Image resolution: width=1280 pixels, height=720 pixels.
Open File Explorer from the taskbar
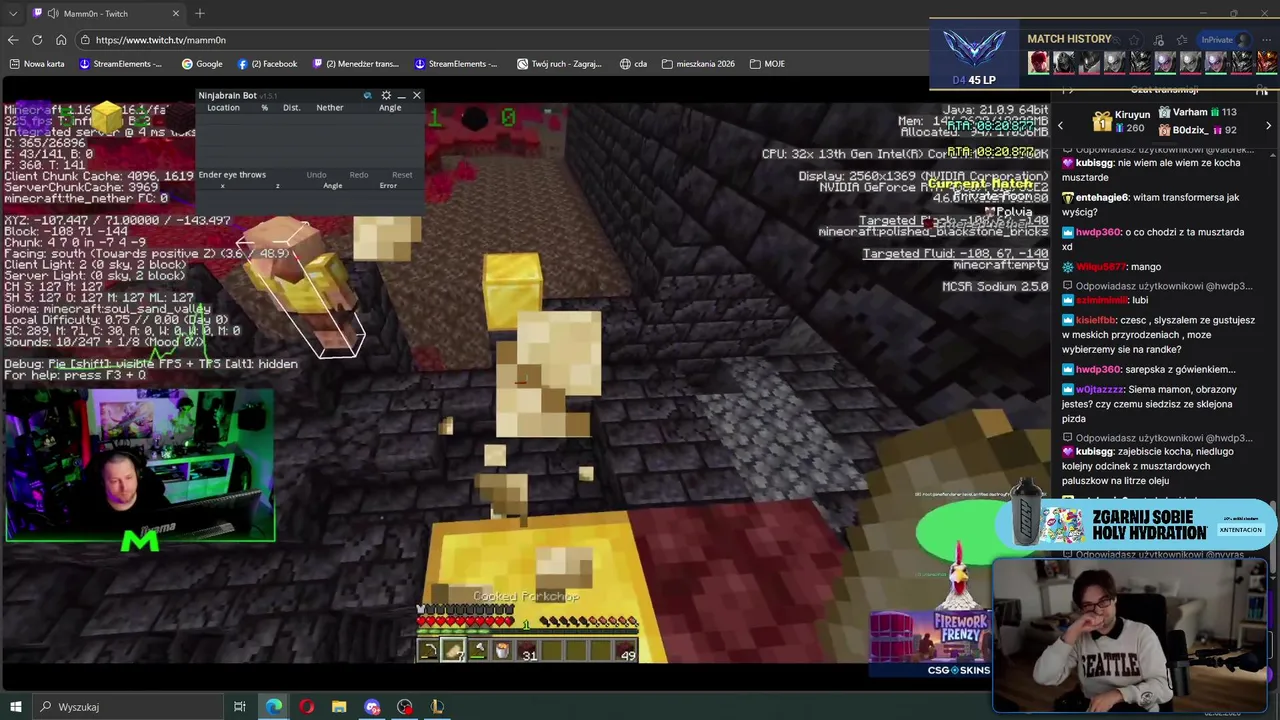coord(339,707)
